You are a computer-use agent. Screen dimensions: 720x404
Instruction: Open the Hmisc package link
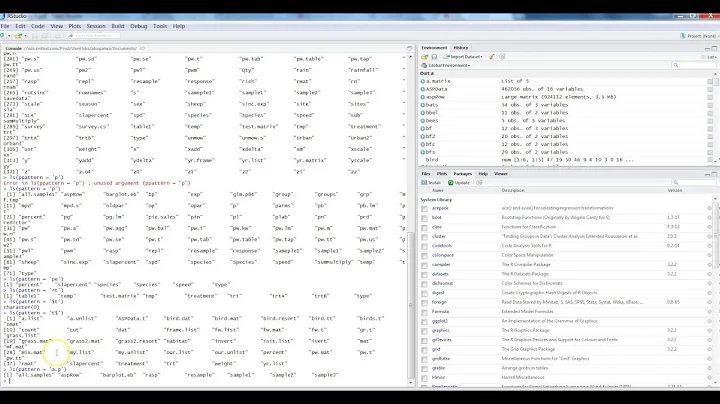coord(438,377)
